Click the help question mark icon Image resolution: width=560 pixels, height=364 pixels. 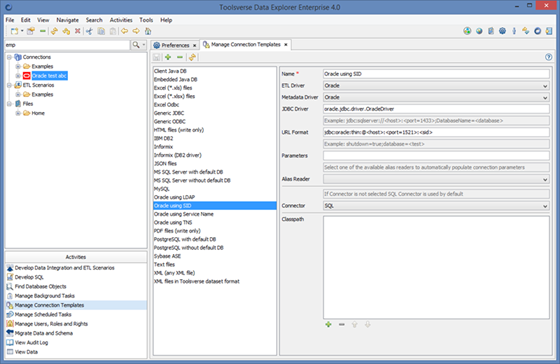coord(549,57)
